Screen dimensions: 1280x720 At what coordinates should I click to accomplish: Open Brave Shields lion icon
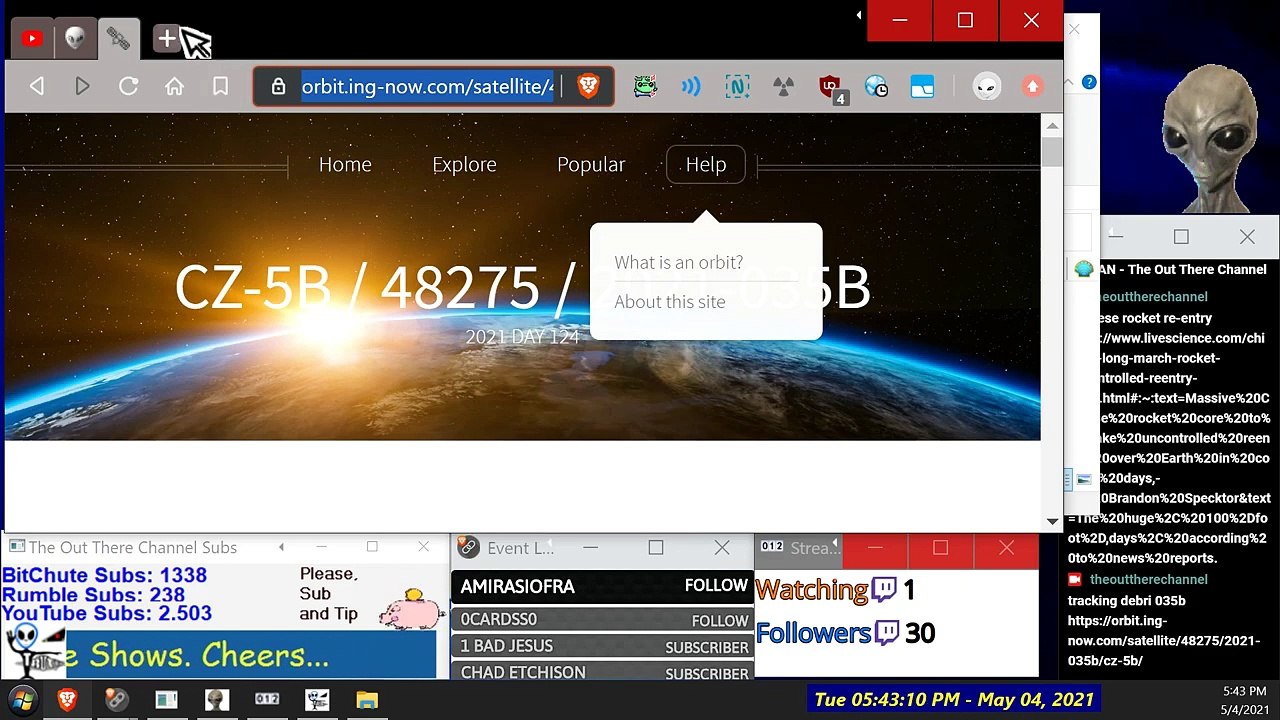click(x=588, y=87)
